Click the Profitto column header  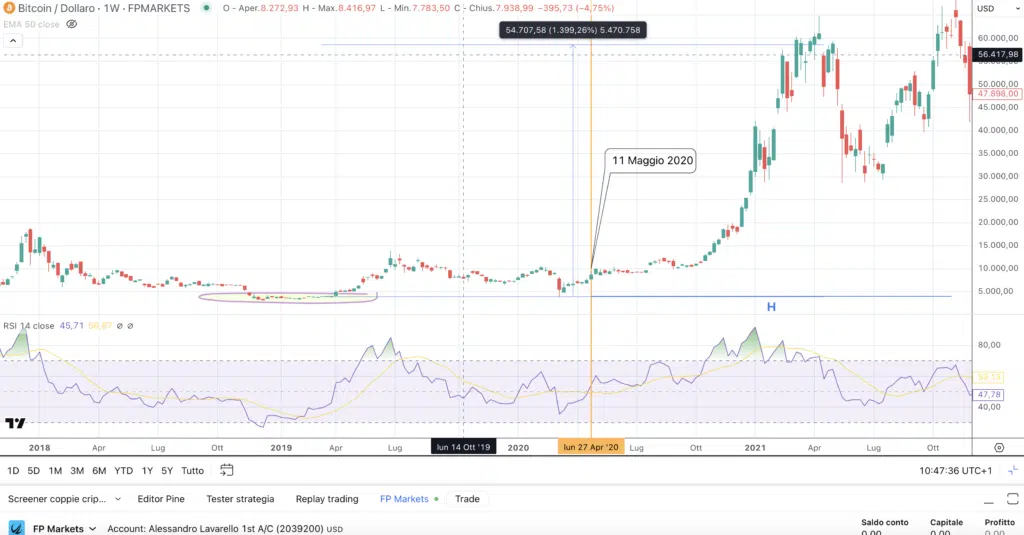pyautogui.click(x=1000, y=522)
